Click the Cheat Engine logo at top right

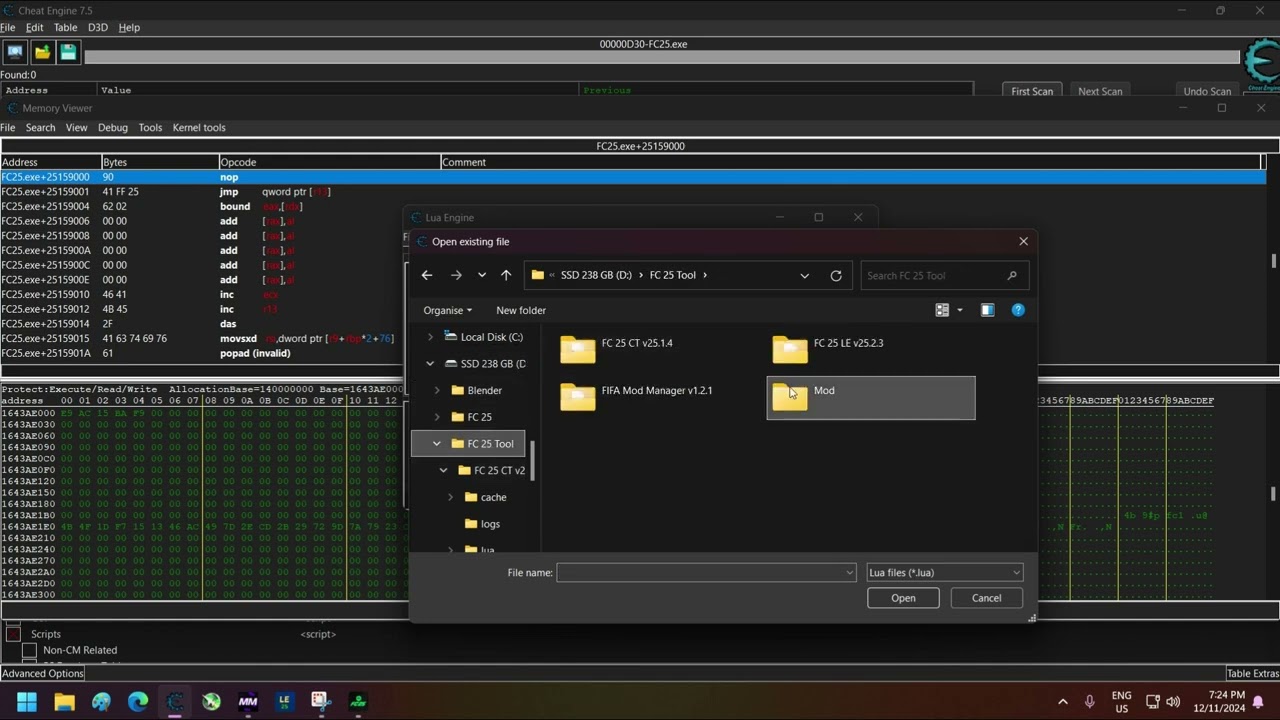tap(1262, 65)
